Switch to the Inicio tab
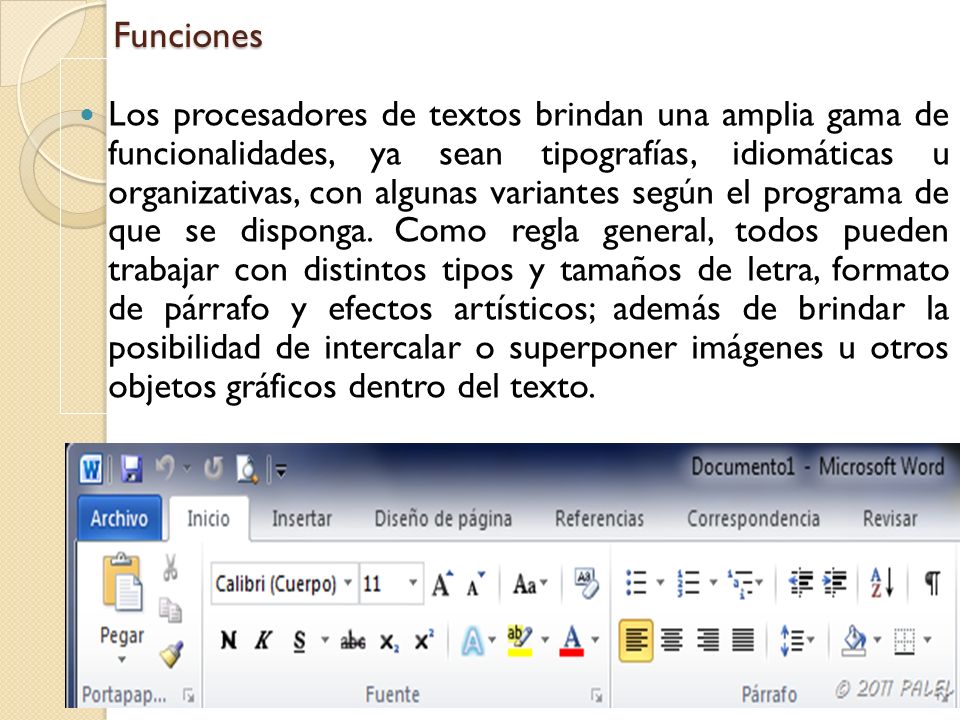 pyautogui.click(x=208, y=519)
